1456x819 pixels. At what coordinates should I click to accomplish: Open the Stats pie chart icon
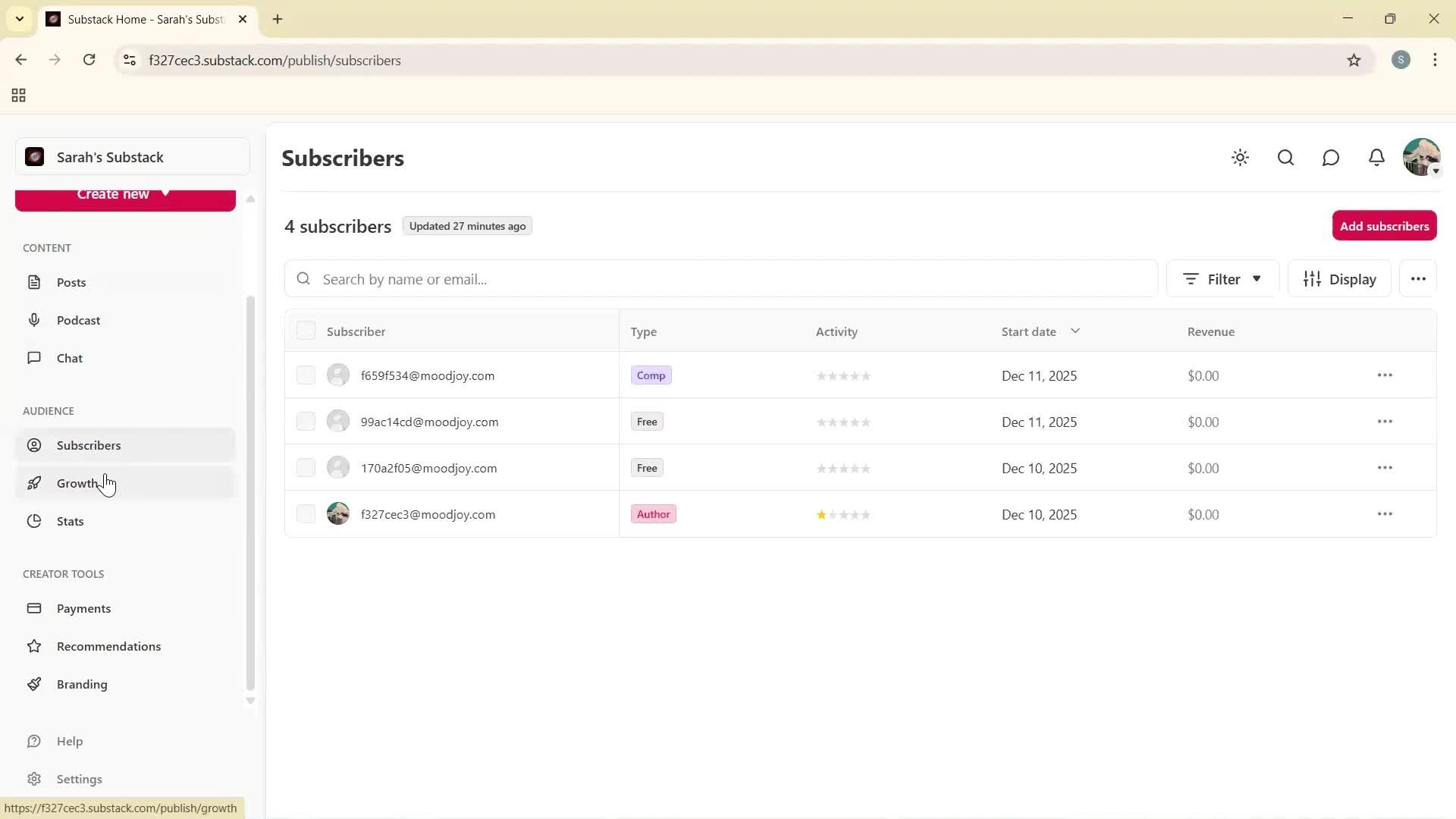click(x=35, y=521)
